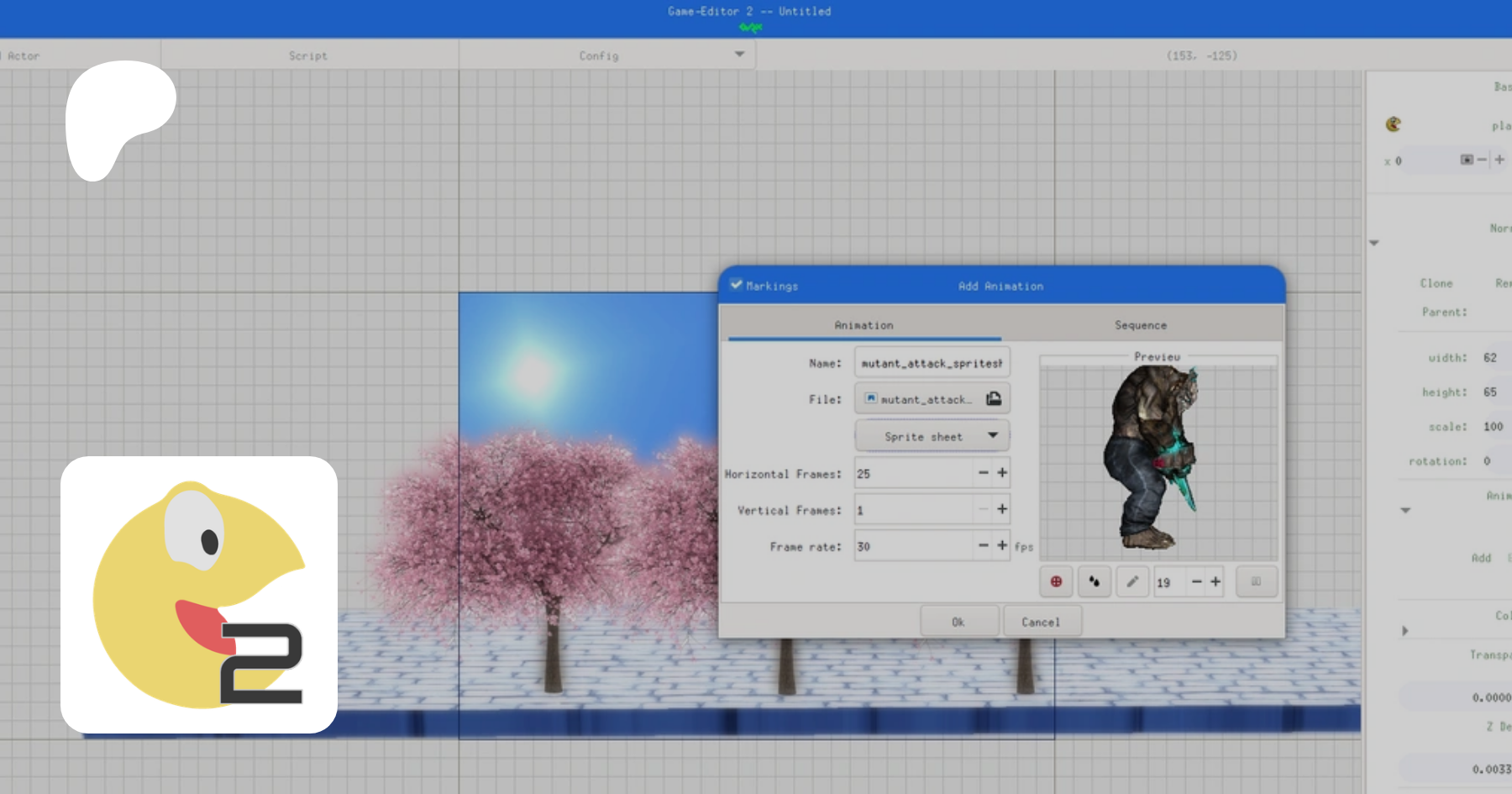This screenshot has width=1512, height=794.
Task: Click the minus icon for Frame rate
Action: coord(983,545)
